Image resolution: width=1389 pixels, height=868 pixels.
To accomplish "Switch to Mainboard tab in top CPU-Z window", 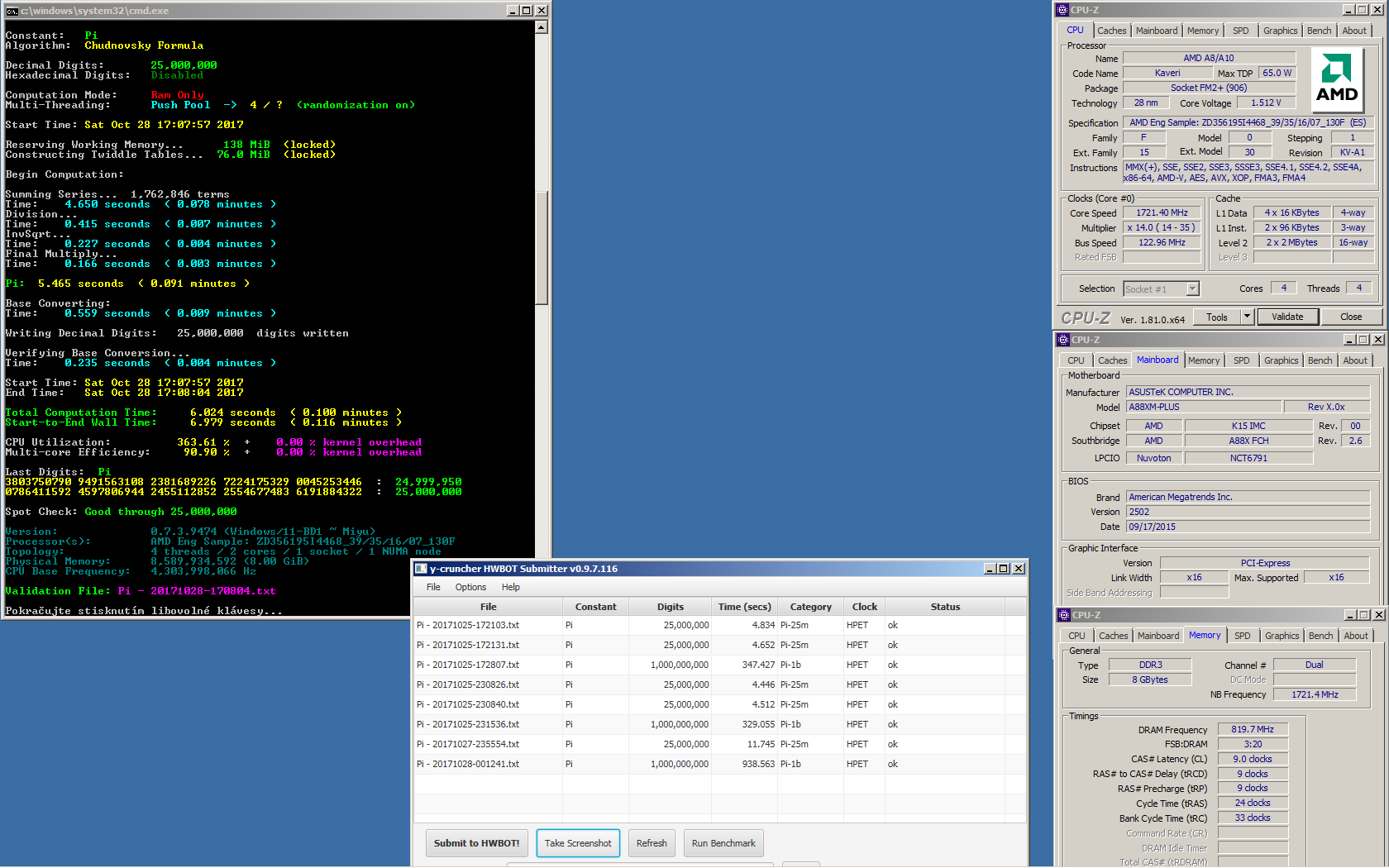I will pyautogui.click(x=1157, y=31).
